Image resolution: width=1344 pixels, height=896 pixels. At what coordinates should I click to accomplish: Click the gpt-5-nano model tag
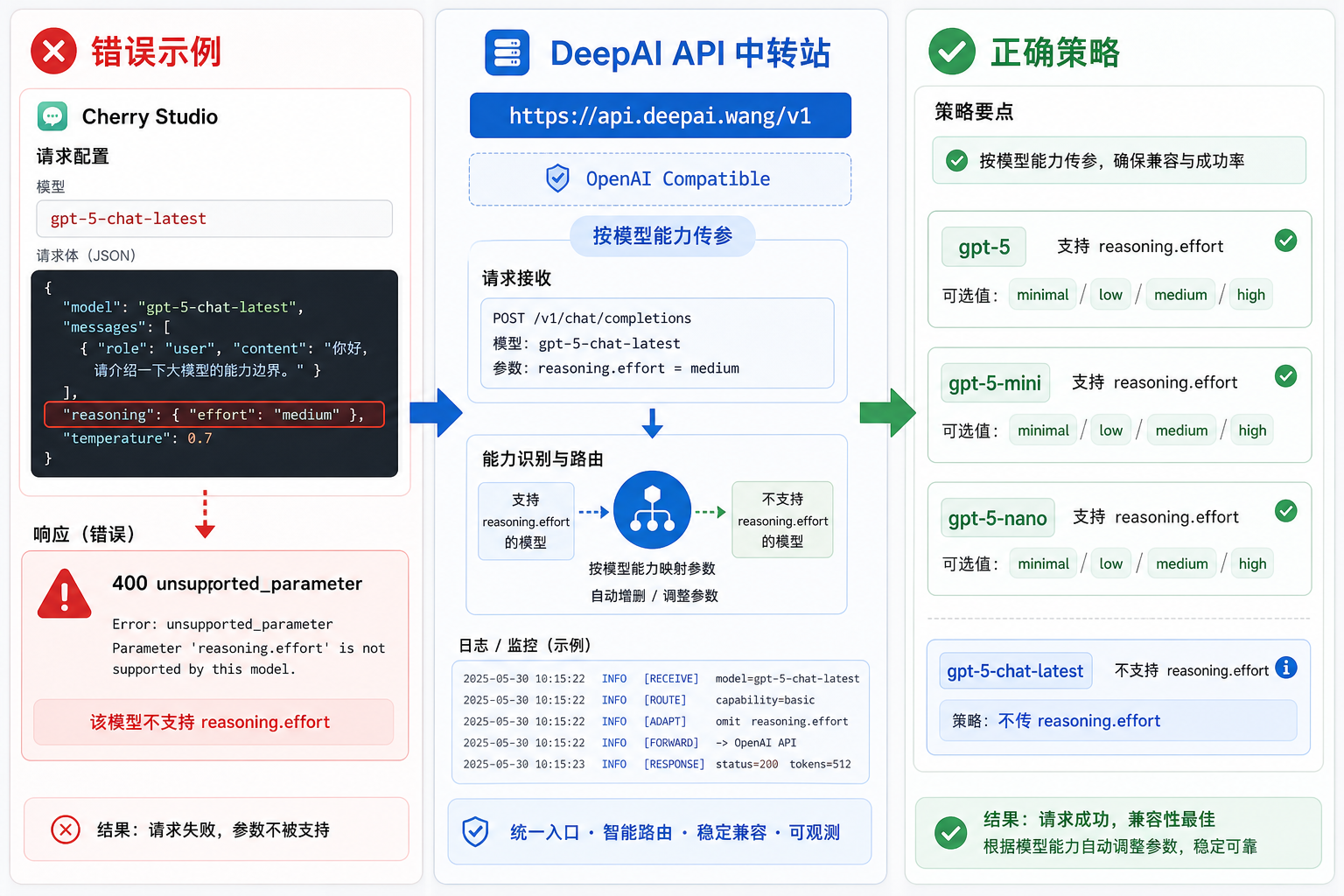(x=997, y=518)
